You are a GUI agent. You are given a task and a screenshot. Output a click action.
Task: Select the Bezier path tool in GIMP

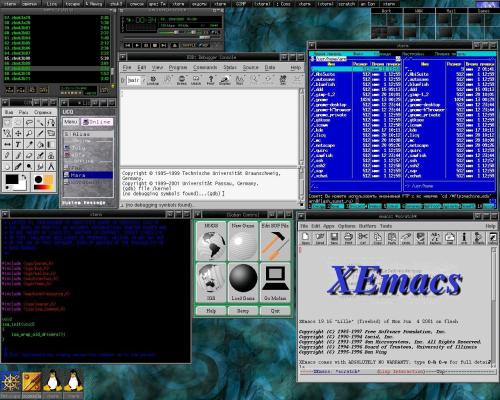pyautogui.click(x=51, y=122)
